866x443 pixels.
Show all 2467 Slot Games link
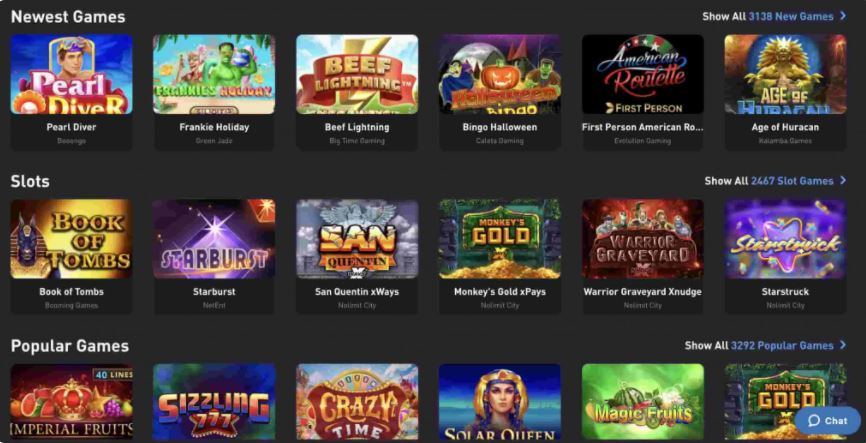pyautogui.click(x=769, y=181)
